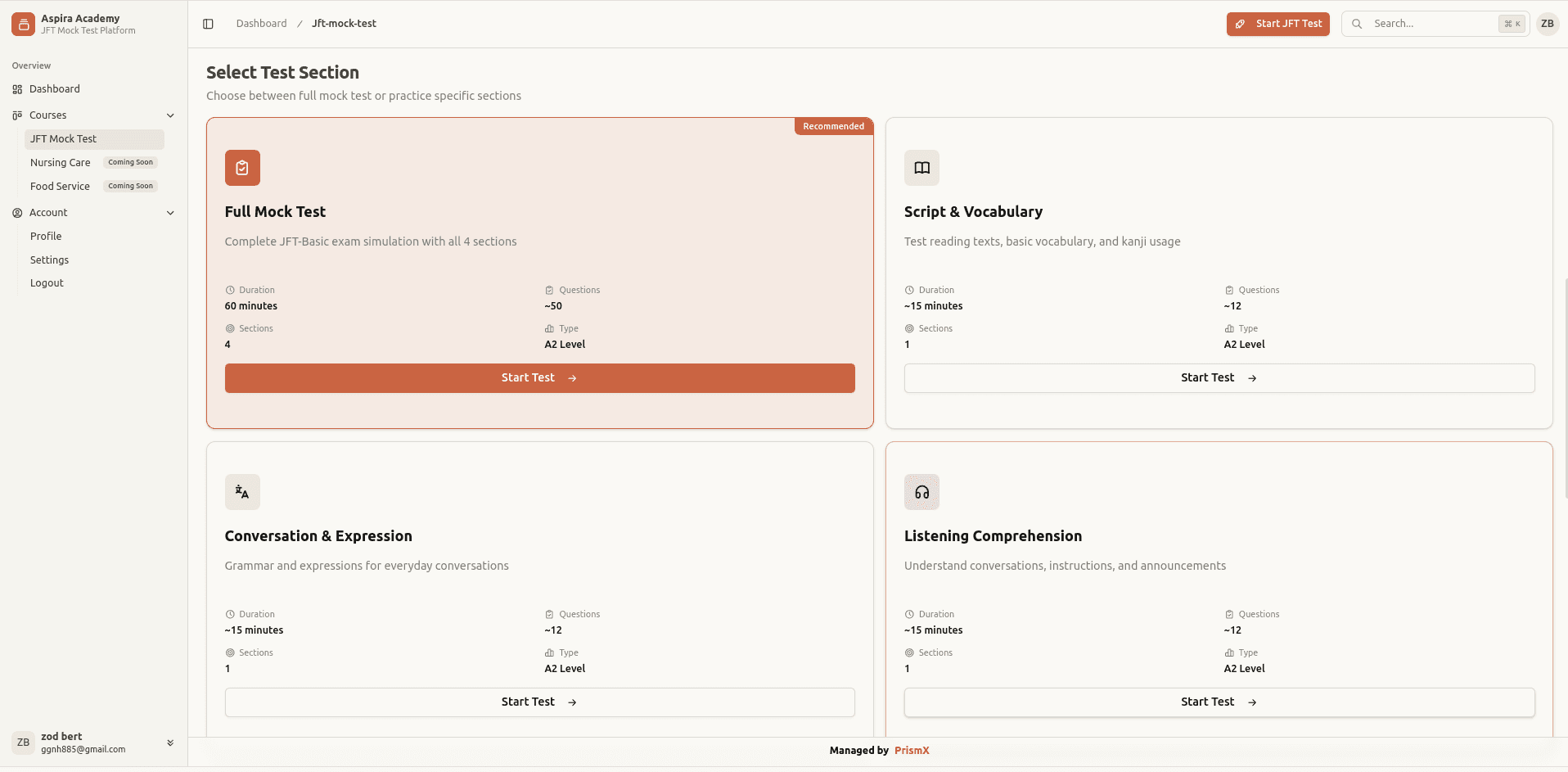Screen dimensions: 1568x772
Task: Select JFT Mock Test in sidebar
Action: [94, 139]
